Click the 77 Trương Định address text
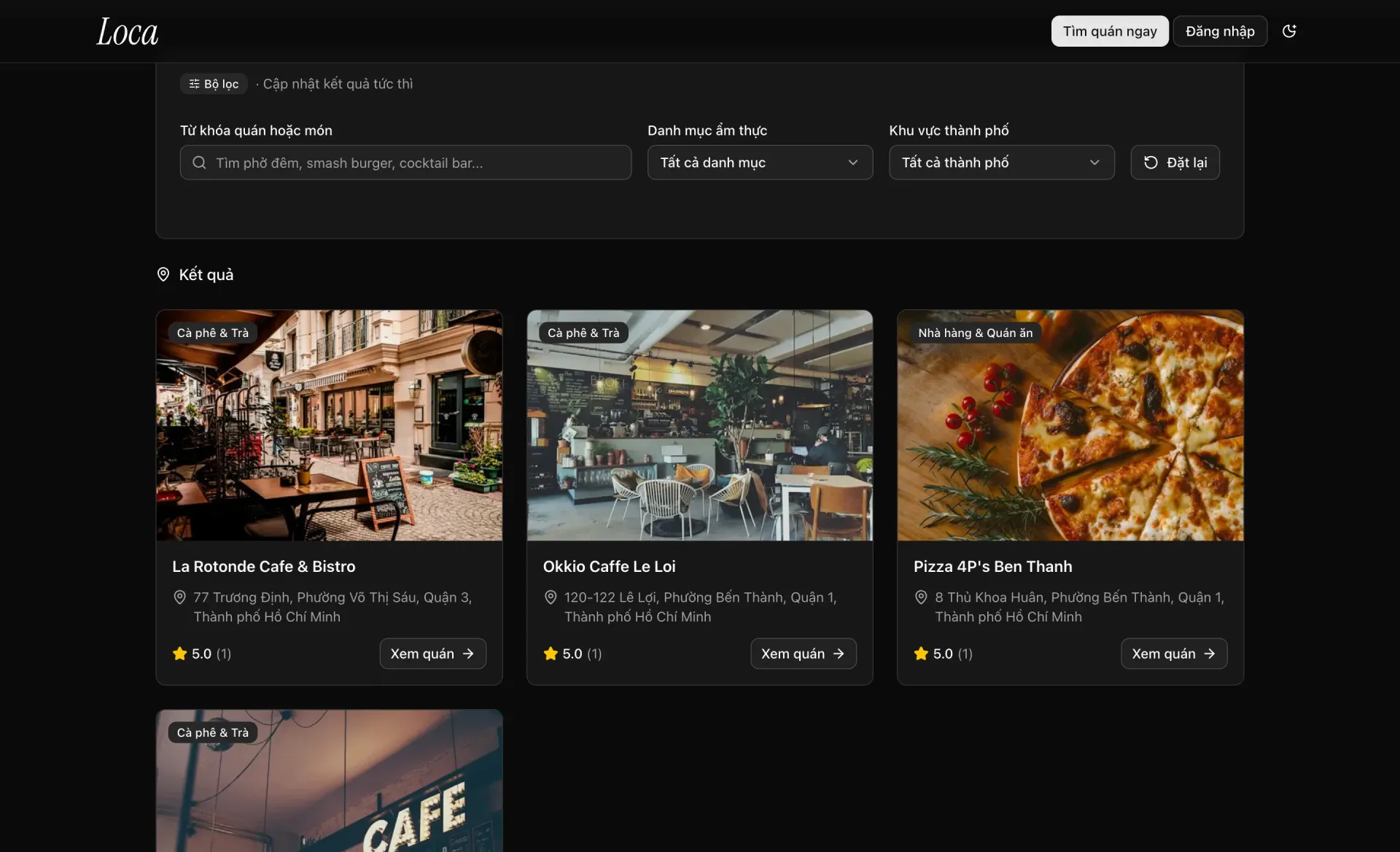 tap(332, 607)
